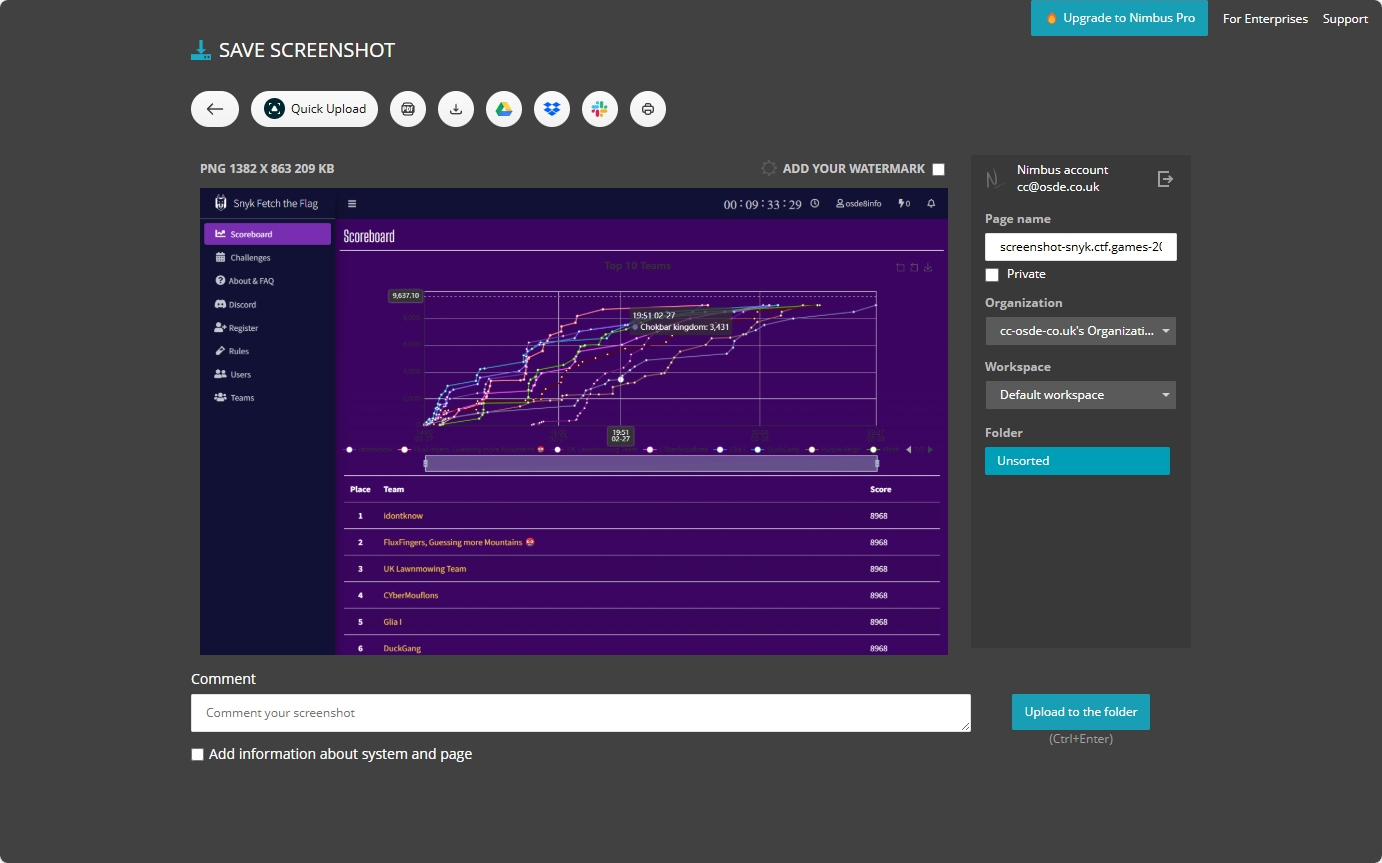
Task: Click Upload to the folder button
Action: (x=1081, y=712)
